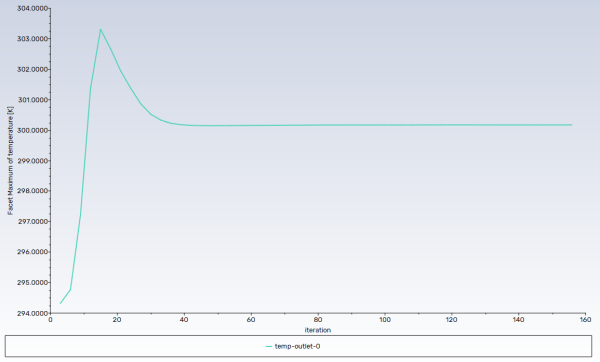Screen dimensions: 600x362
Task: Click the teal legend line marker
Action: coord(269,346)
